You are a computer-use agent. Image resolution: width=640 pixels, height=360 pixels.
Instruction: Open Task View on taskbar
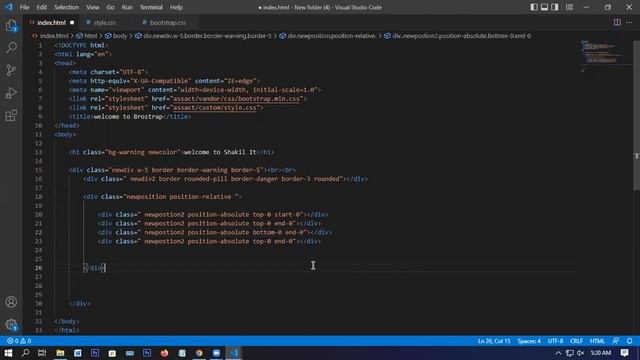[42, 353]
